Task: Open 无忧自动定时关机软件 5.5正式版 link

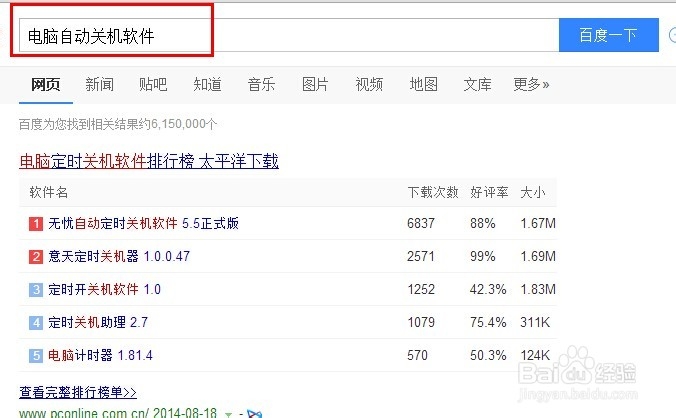Action: tap(144, 223)
